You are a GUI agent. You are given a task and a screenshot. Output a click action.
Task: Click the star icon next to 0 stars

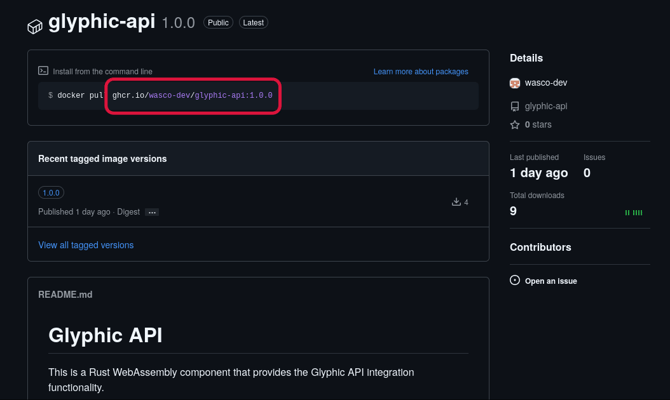(515, 125)
